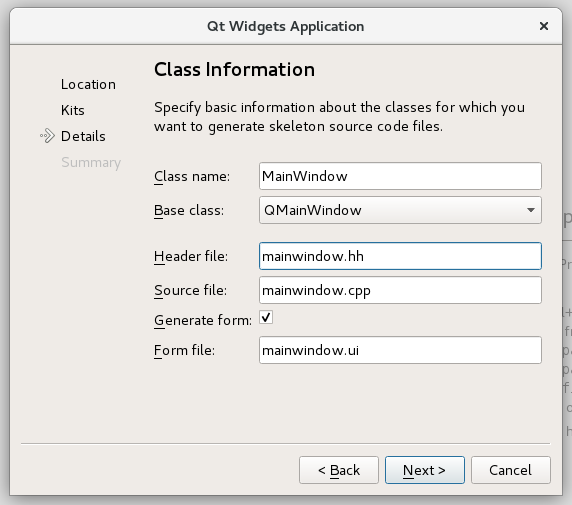Click the Header file label
Viewport: 572px width, 505px height.
pyautogui.click(x=191, y=257)
